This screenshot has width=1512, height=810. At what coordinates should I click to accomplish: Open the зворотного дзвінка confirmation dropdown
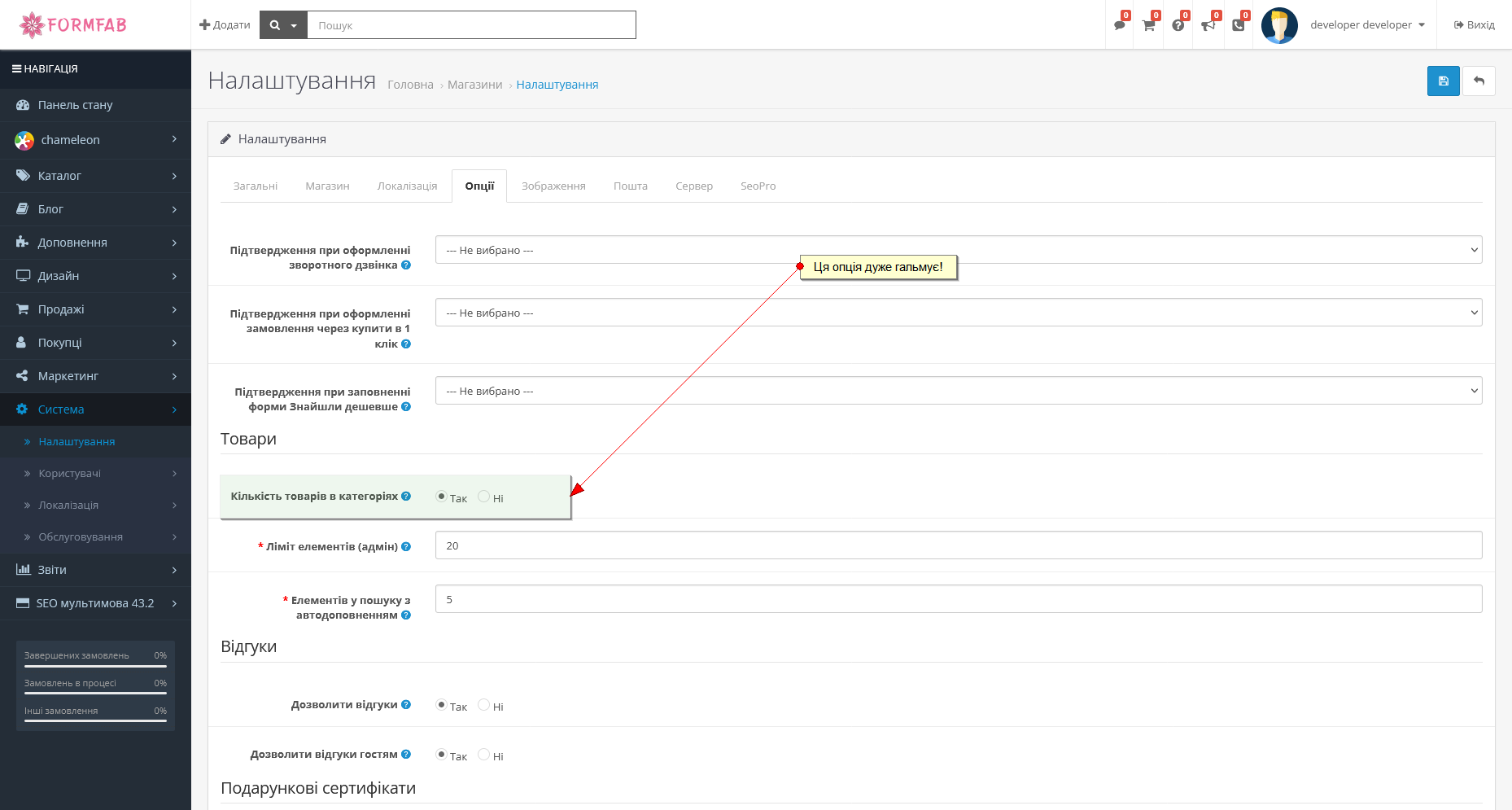959,250
